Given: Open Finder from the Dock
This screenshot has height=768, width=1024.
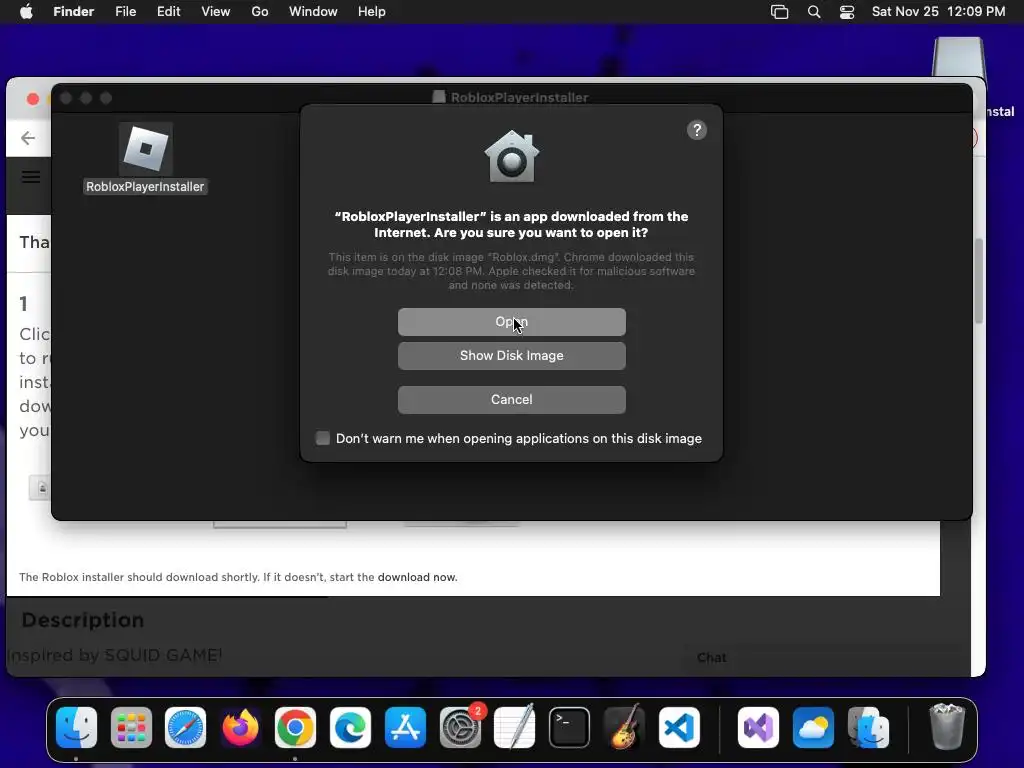Looking at the screenshot, I should pyautogui.click(x=76, y=728).
